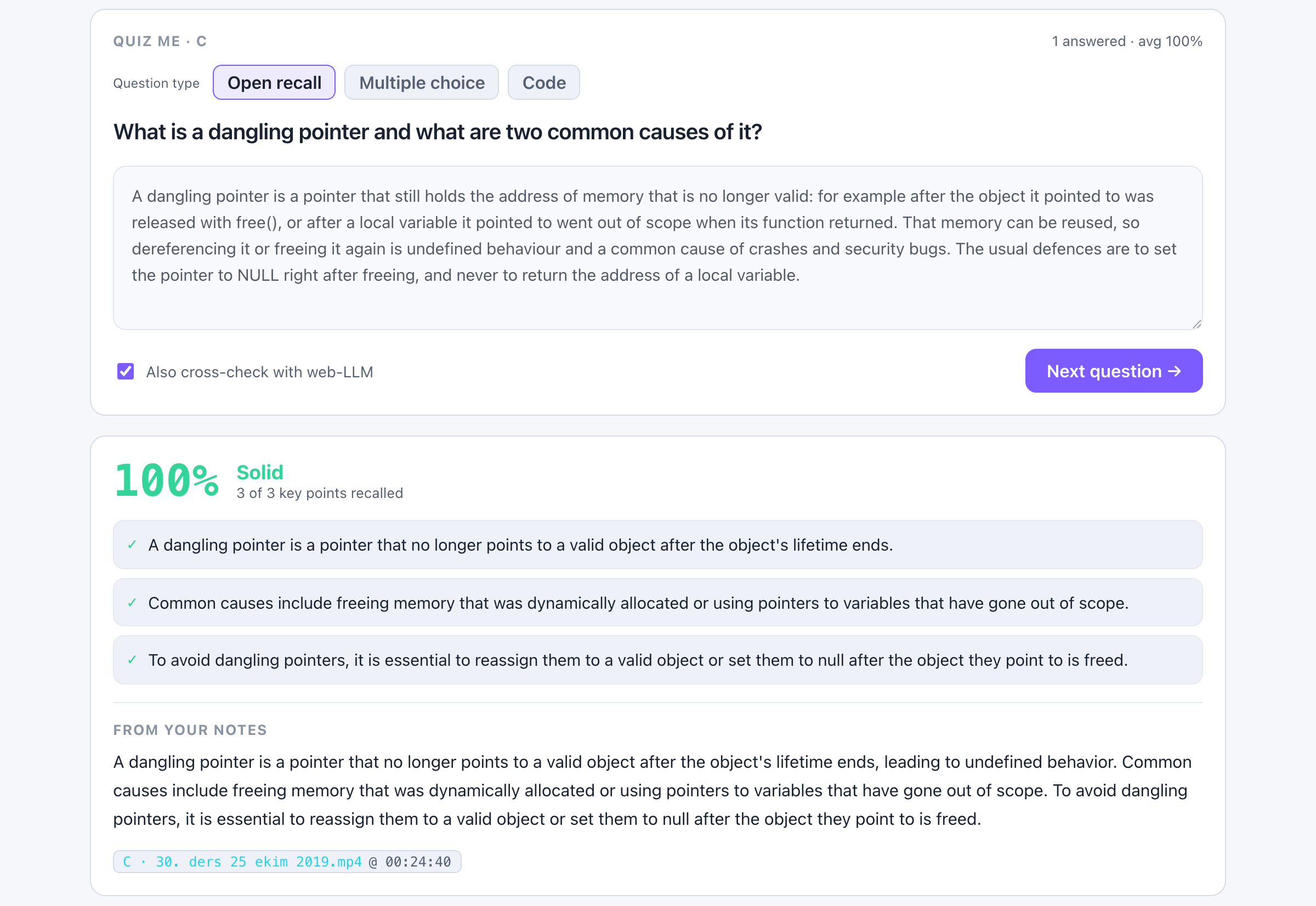
Task: Click the checkmark icon of the first key point
Action: click(132, 545)
